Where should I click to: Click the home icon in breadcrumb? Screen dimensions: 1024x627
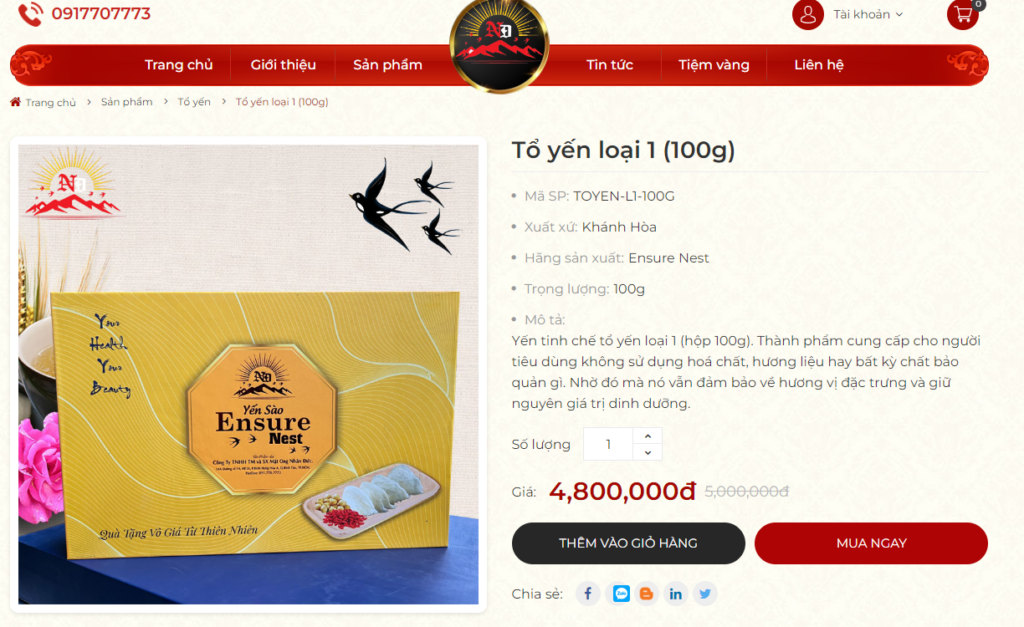coord(16,102)
